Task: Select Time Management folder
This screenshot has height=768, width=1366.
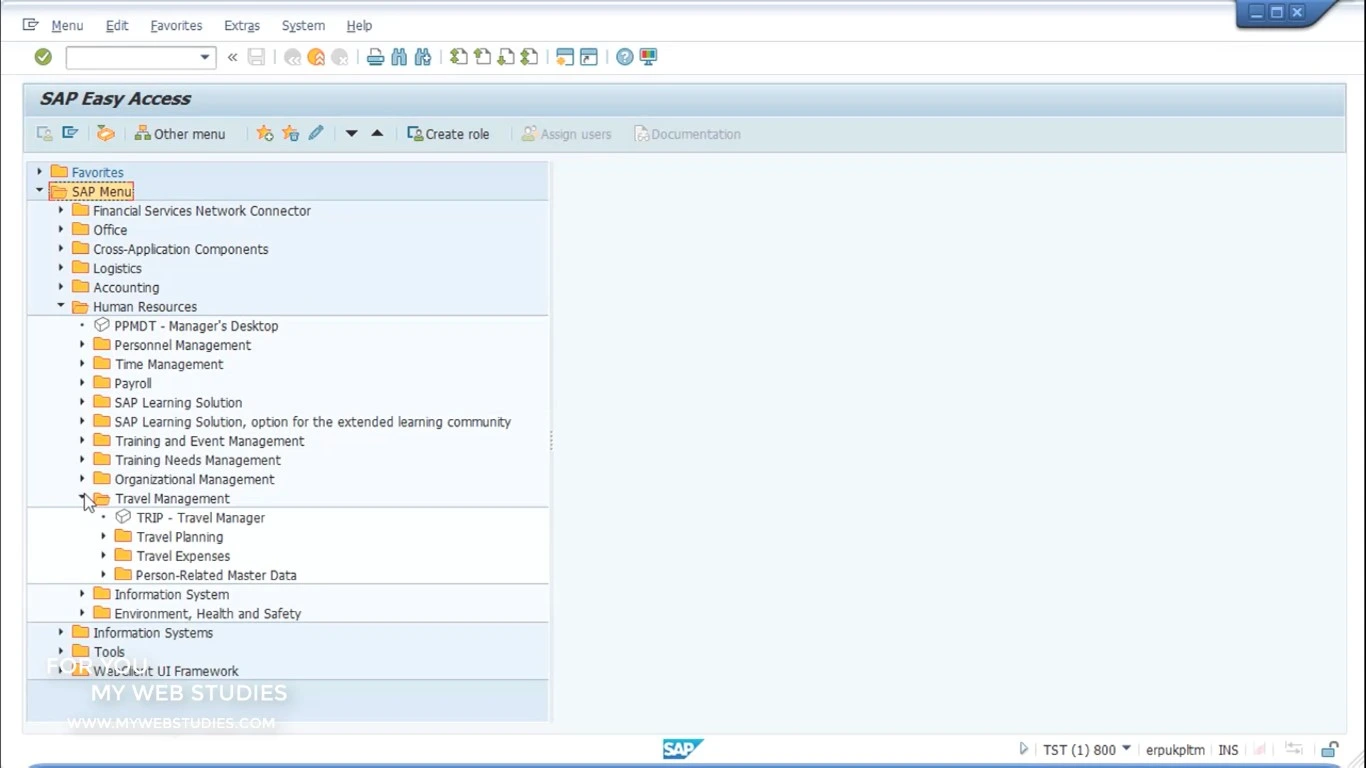Action: pos(169,364)
